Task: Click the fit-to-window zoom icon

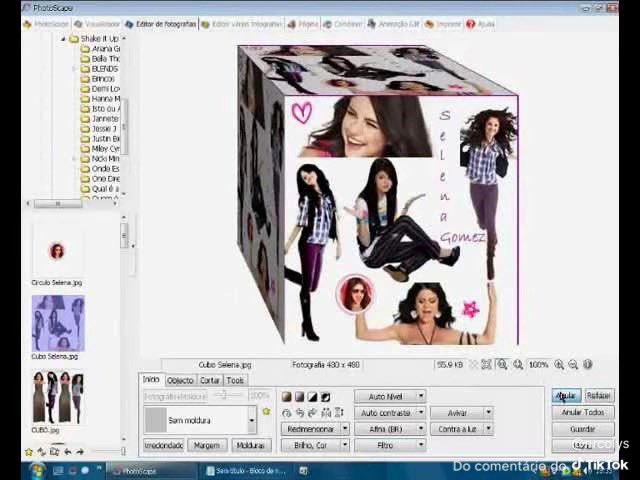Action: tap(486, 364)
